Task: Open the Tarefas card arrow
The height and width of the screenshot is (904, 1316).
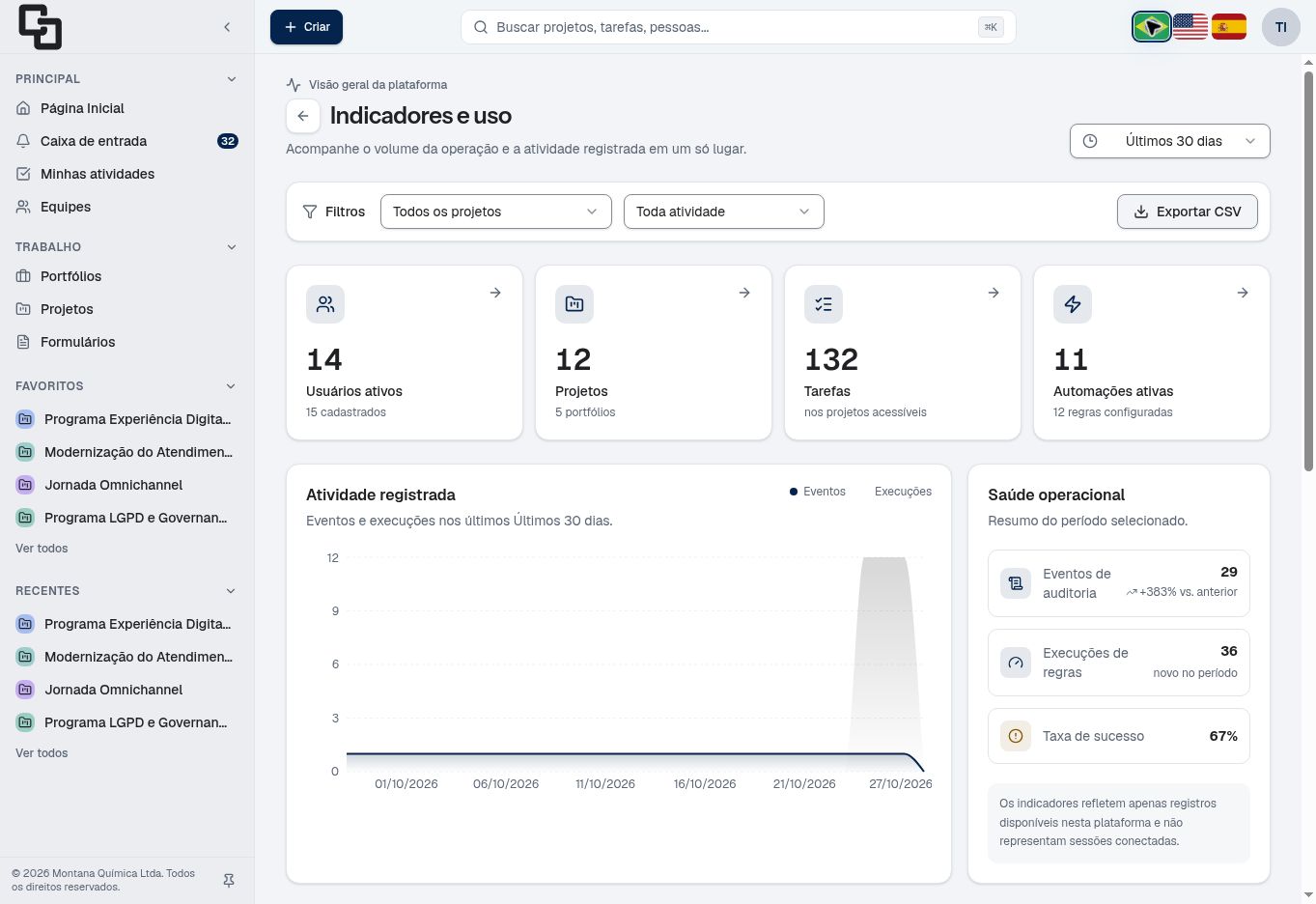Action: (994, 293)
